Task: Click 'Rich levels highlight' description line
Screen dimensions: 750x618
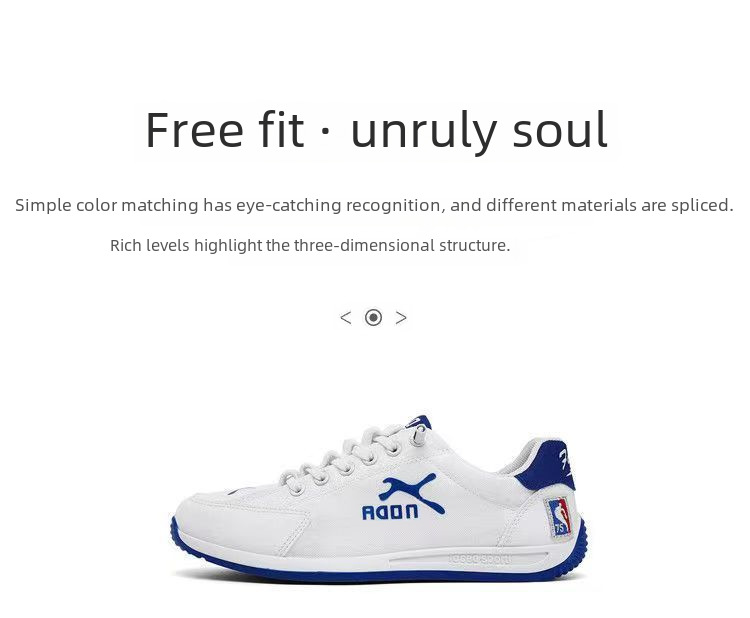Action: coord(310,245)
